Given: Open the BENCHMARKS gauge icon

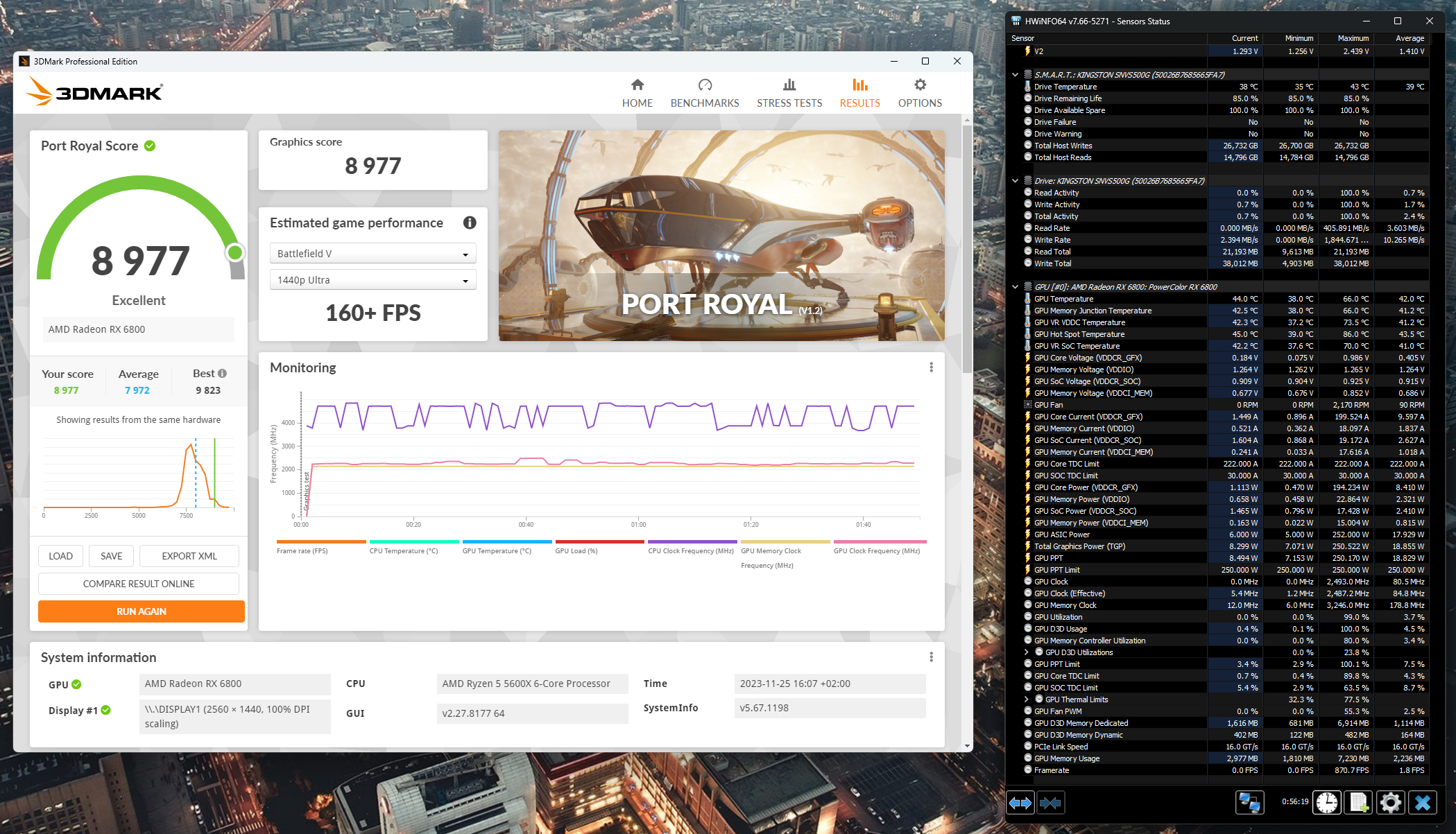Looking at the screenshot, I should tap(705, 85).
